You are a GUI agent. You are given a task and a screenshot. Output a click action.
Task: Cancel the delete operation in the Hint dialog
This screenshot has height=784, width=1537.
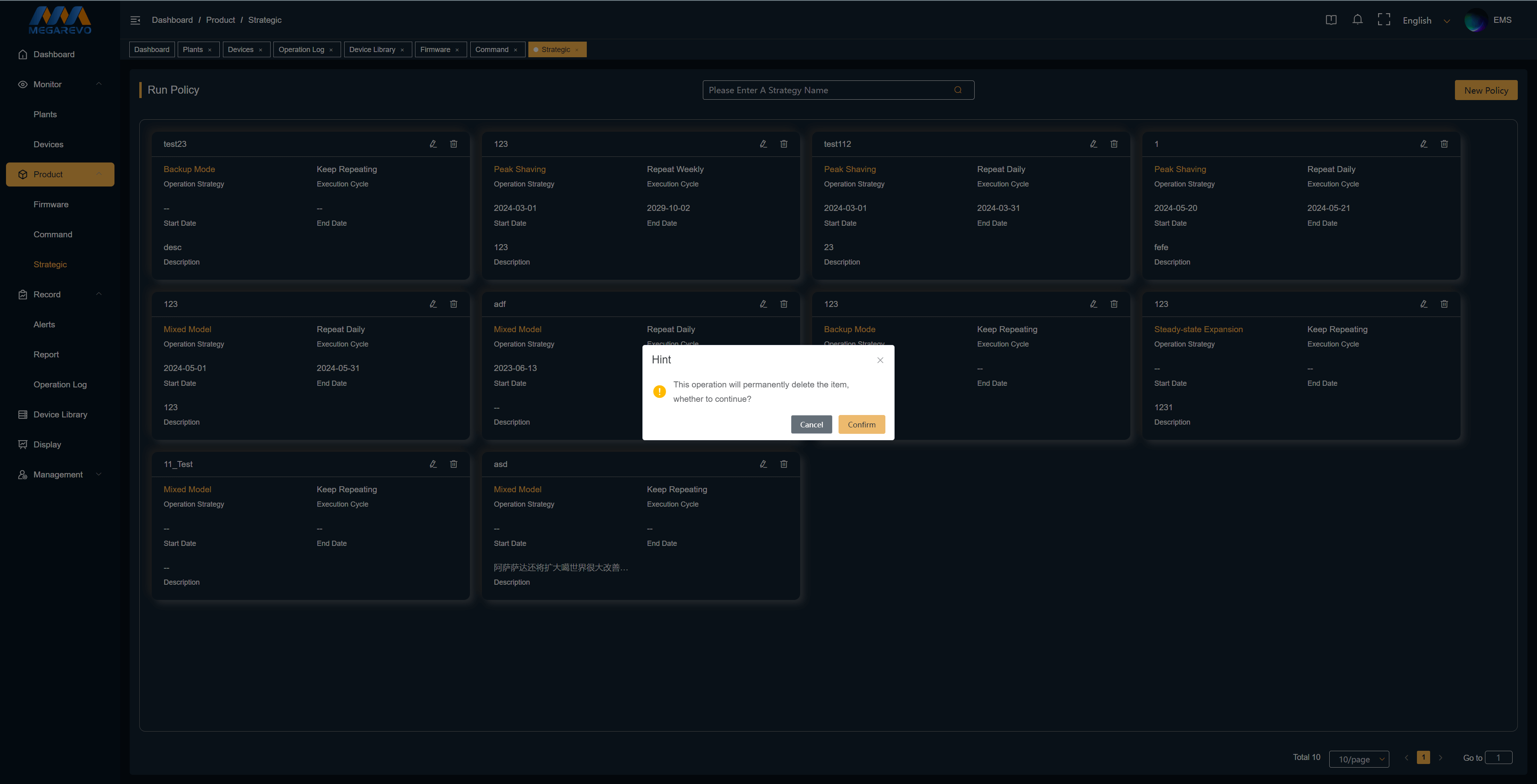(x=811, y=424)
